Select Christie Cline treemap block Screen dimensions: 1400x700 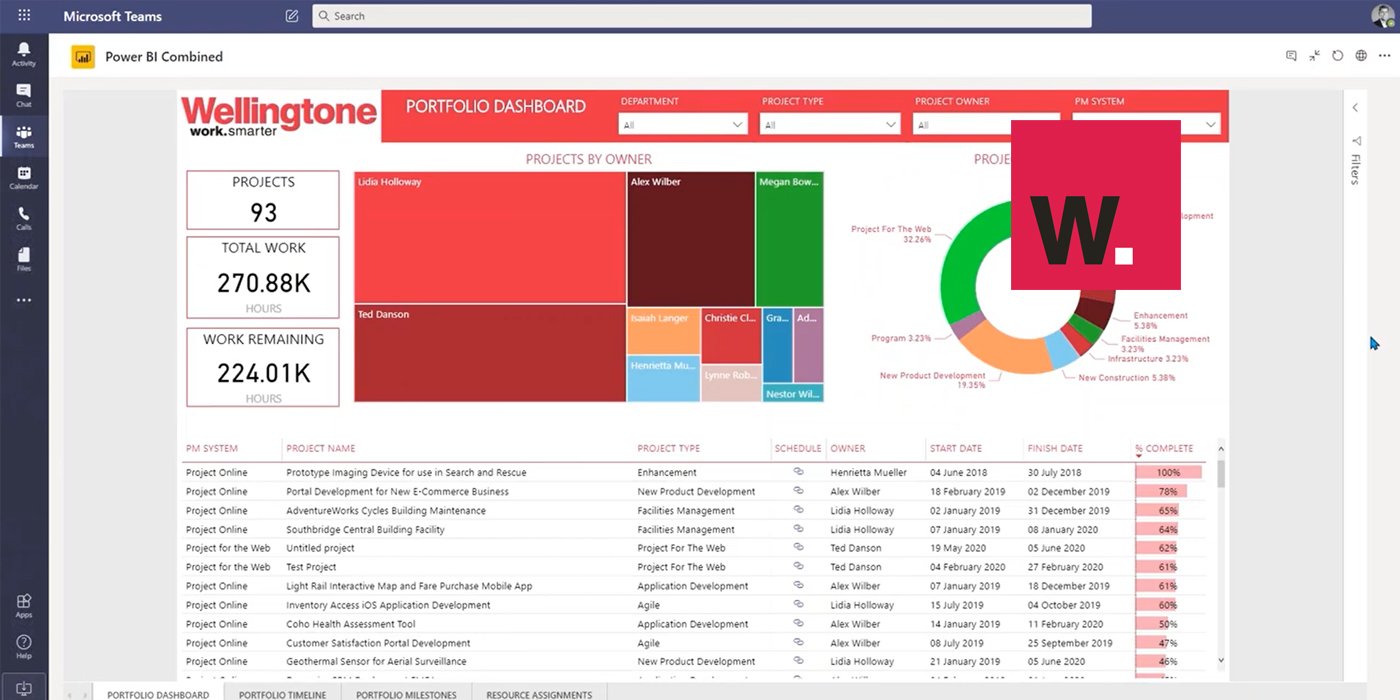731,335
